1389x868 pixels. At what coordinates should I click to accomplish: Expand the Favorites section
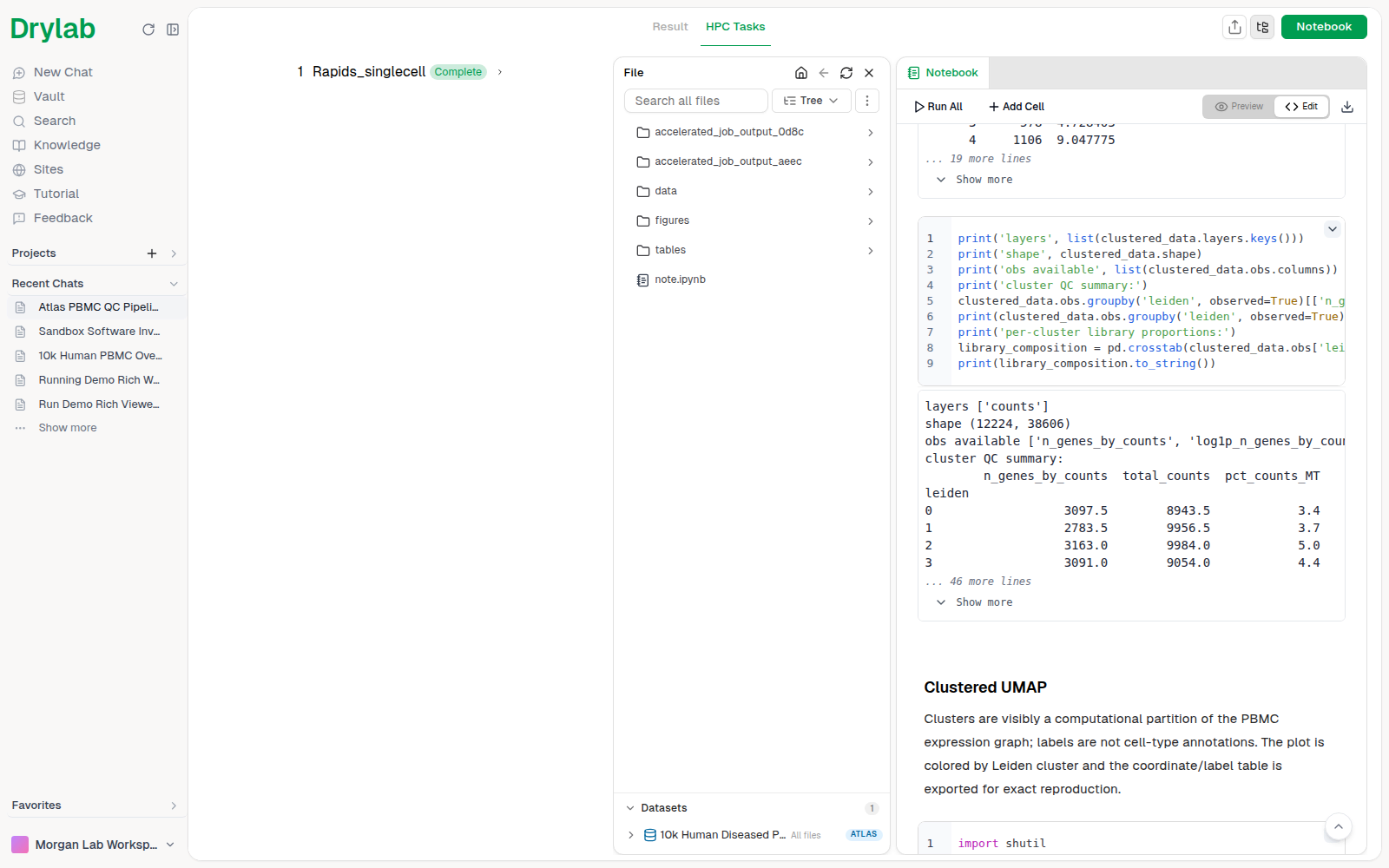click(x=174, y=806)
